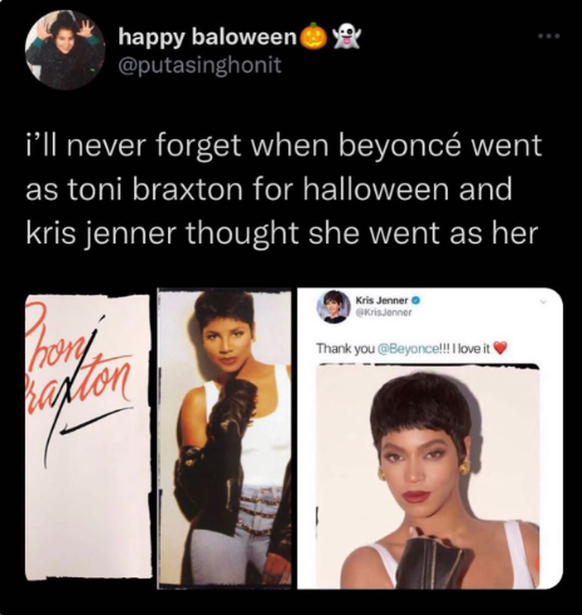Open the three-dot more options menu

pos(549,36)
